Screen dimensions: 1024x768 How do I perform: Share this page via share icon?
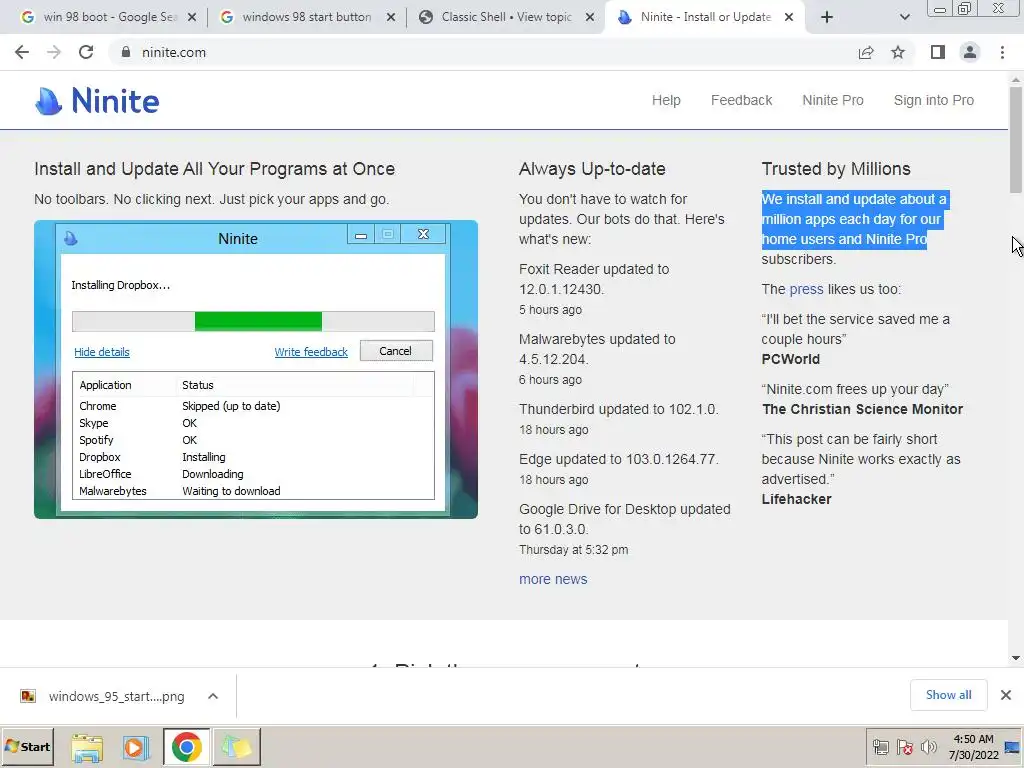pos(866,52)
